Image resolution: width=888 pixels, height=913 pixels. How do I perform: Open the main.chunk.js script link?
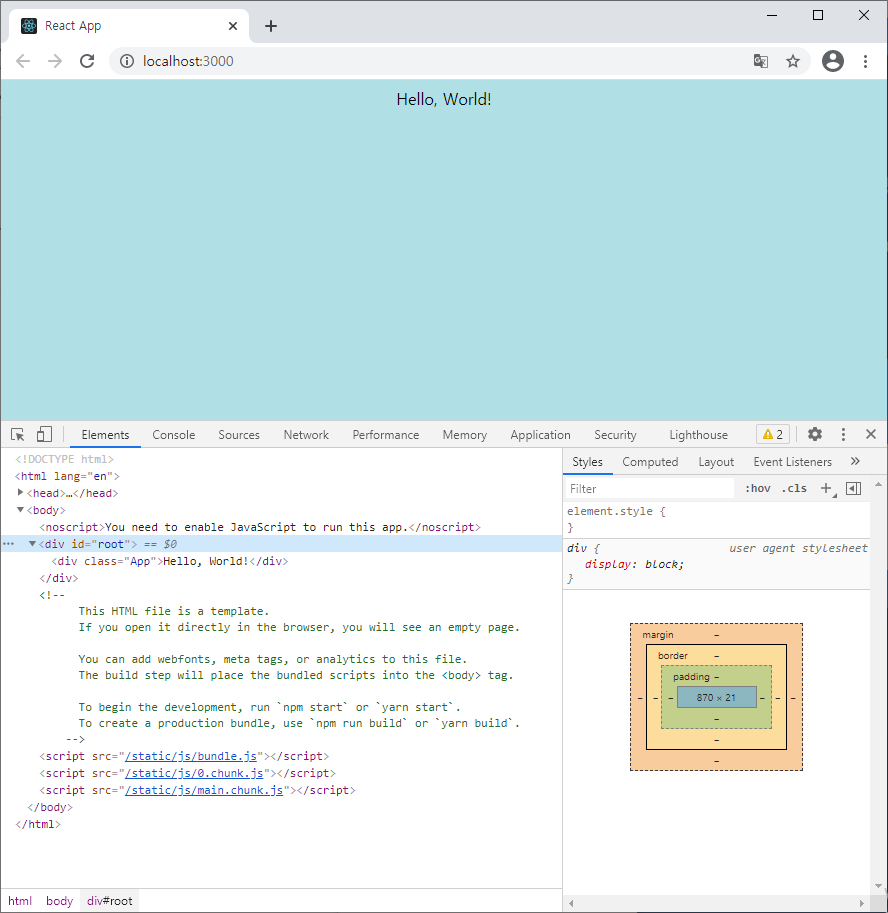204,790
